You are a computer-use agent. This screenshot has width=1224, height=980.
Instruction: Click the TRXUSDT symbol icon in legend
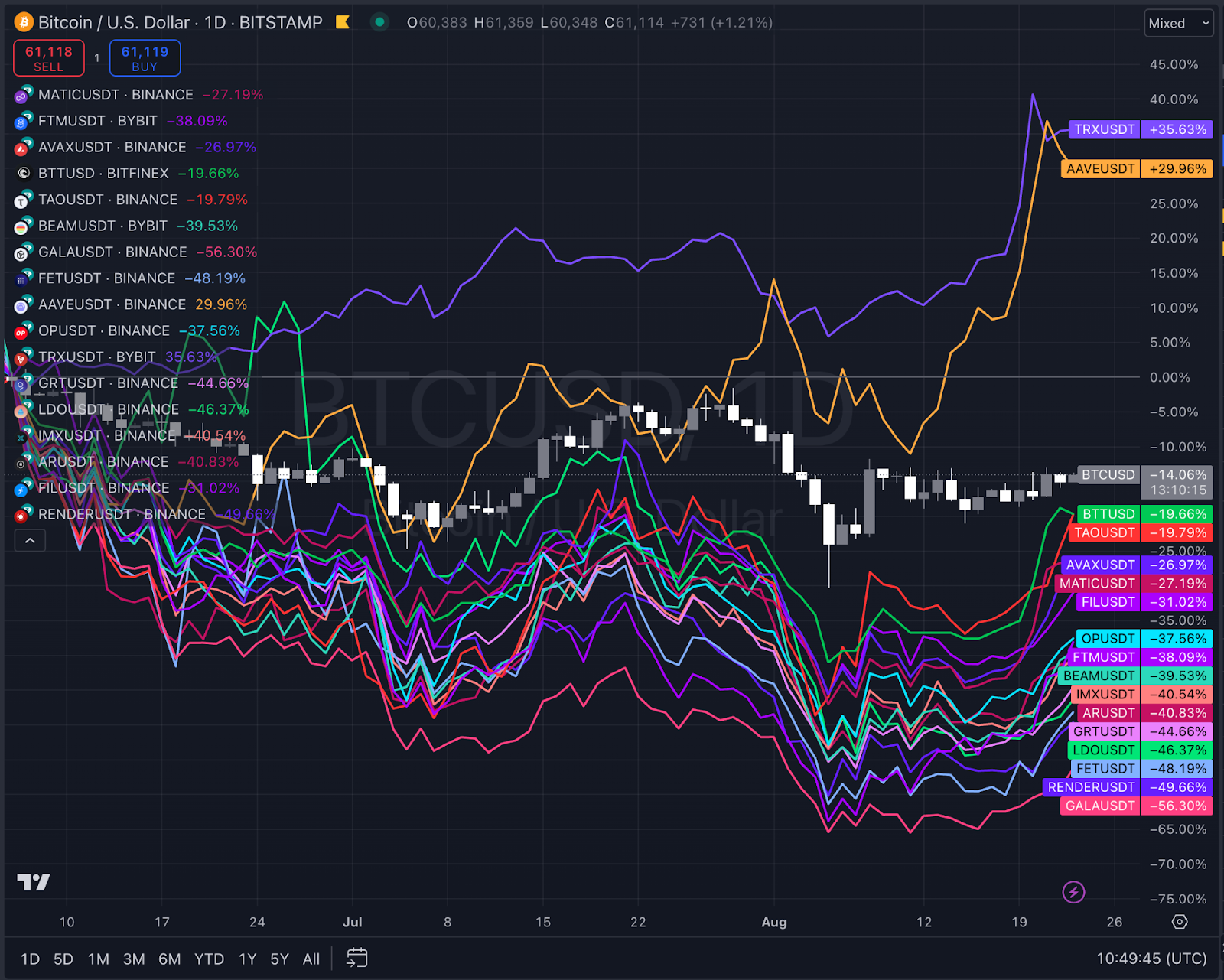23,357
